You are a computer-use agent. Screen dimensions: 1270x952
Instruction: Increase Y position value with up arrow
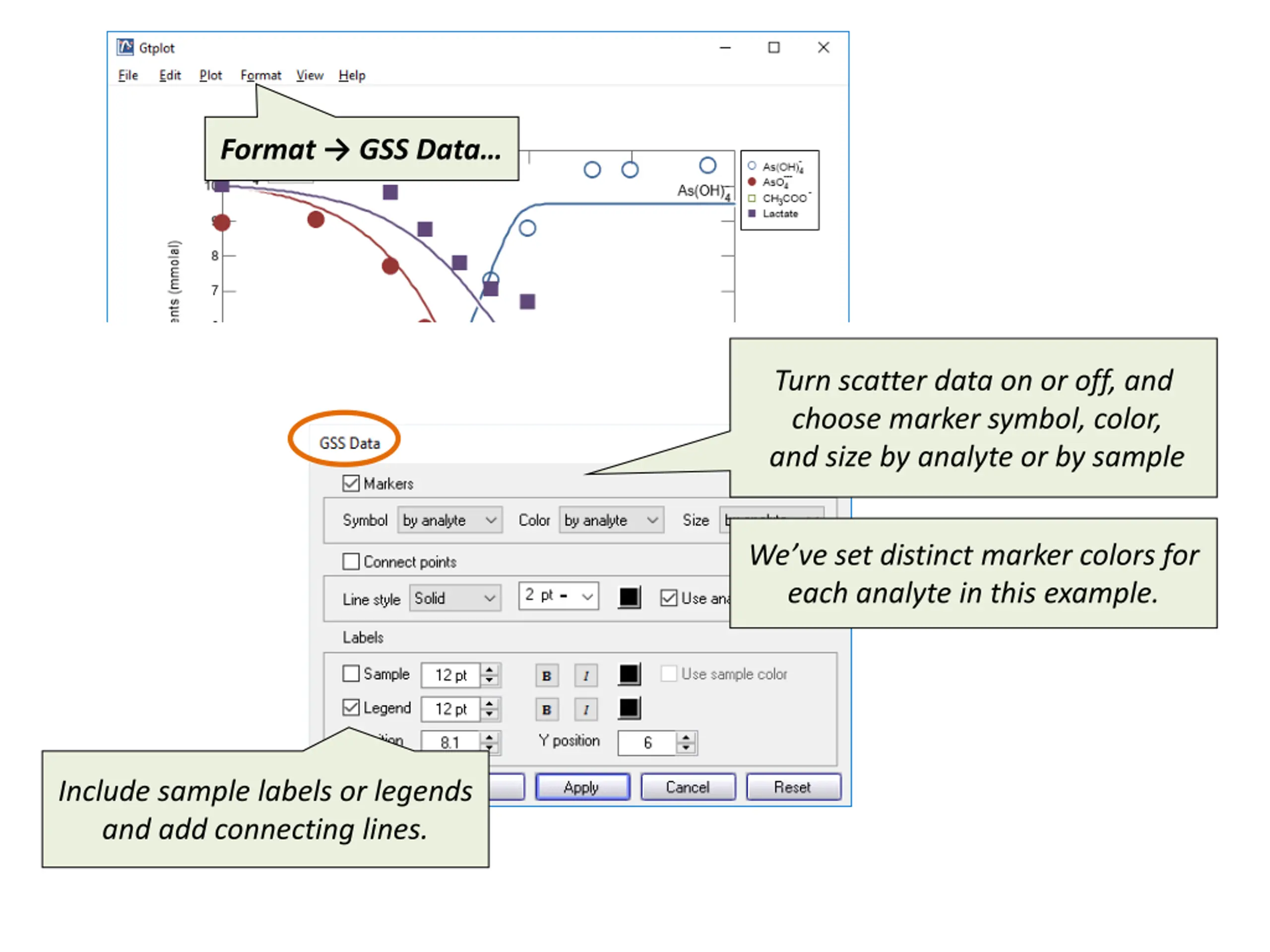click(x=686, y=737)
